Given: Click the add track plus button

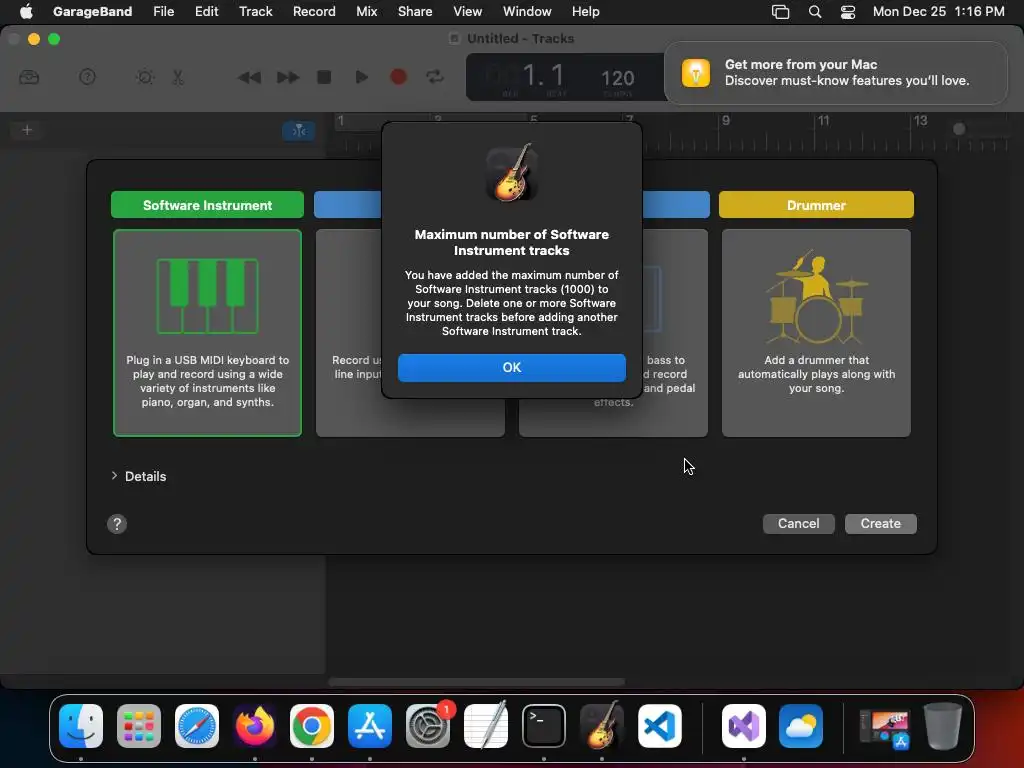Looking at the screenshot, I should click(27, 130).
